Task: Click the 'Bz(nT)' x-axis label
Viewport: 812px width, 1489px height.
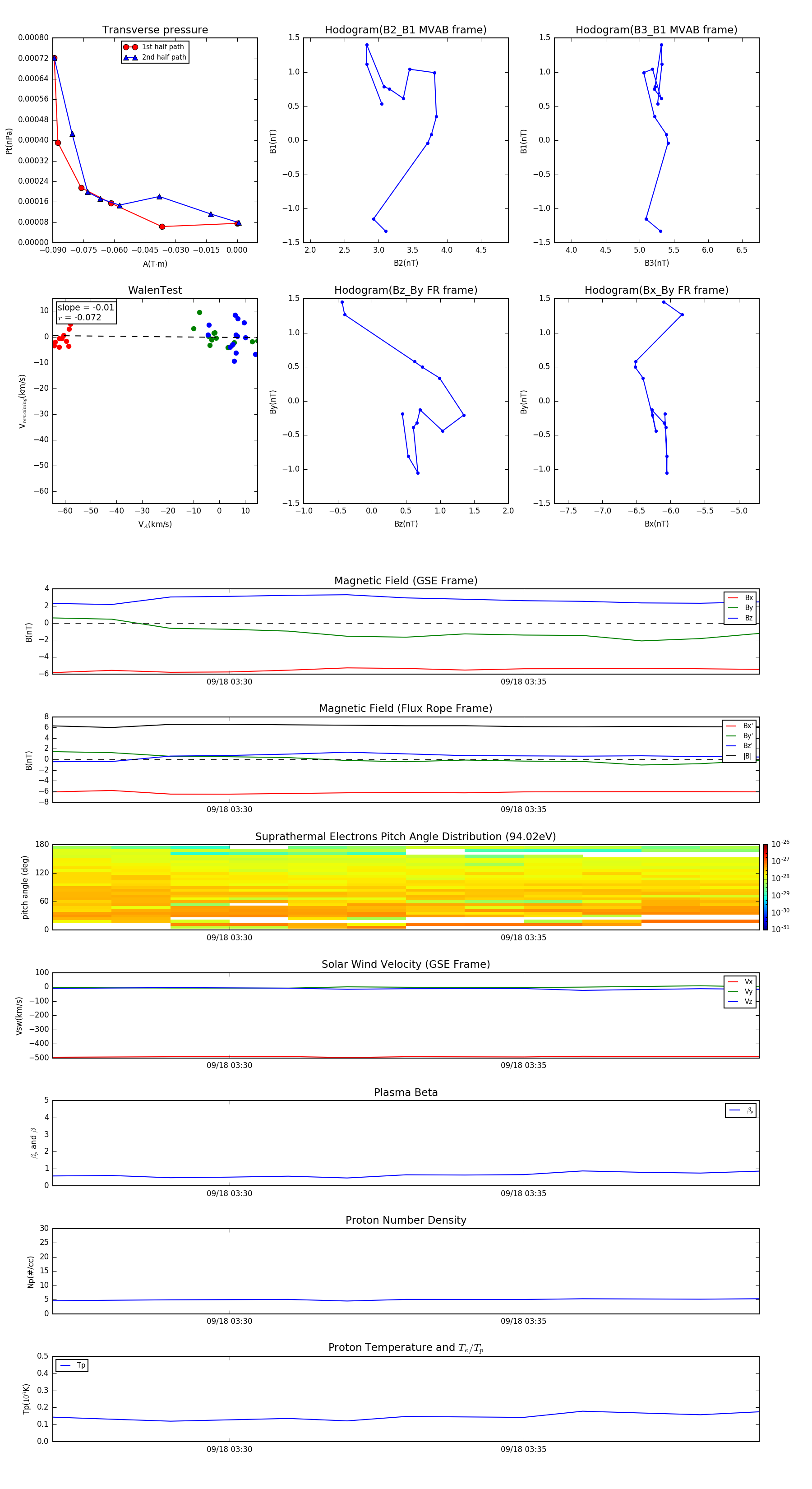Action: pyautogui.click(x=406, y=524)
